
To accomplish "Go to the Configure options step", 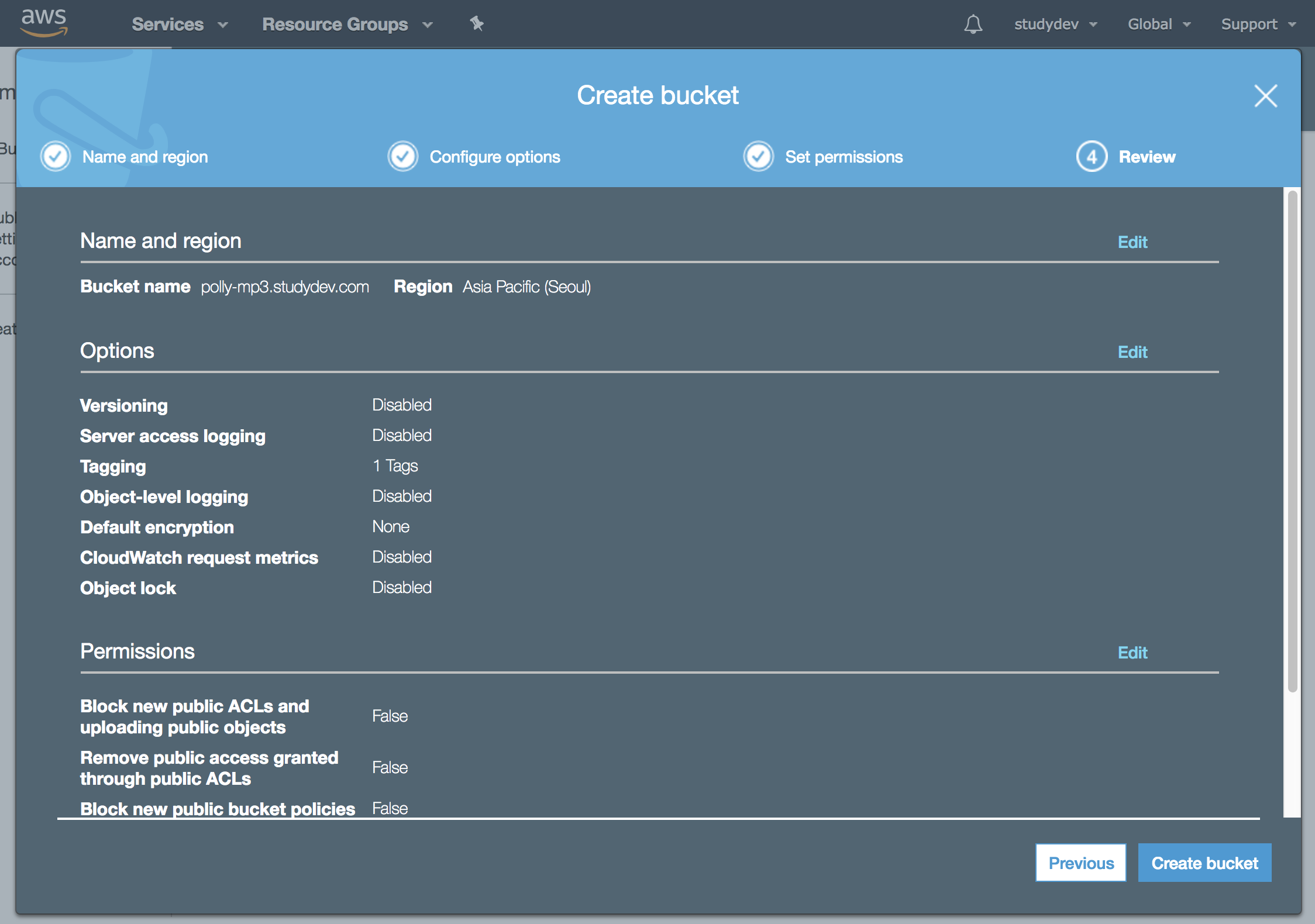I will (495, 157).
